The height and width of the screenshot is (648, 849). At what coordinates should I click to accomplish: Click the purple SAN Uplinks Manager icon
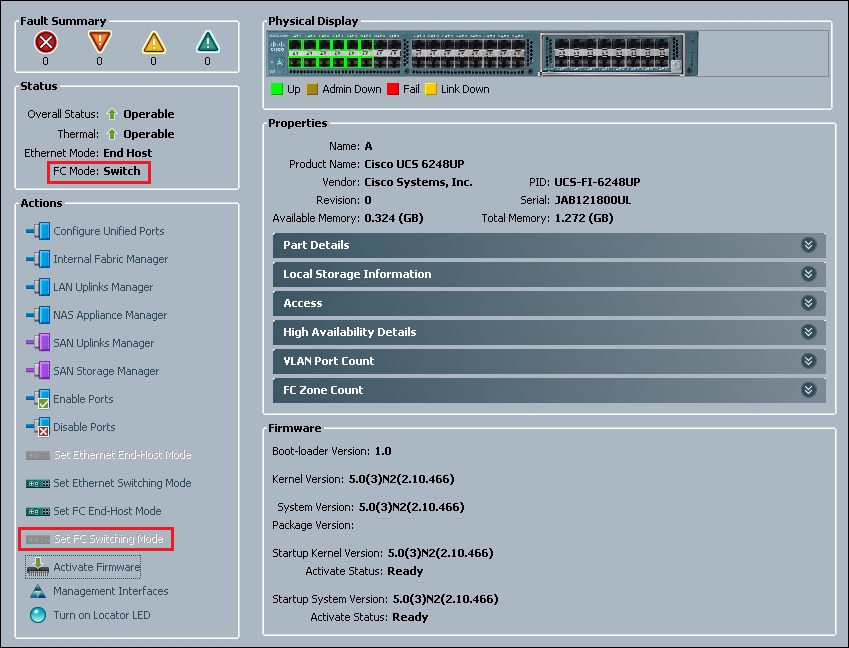tap(38, 343)
